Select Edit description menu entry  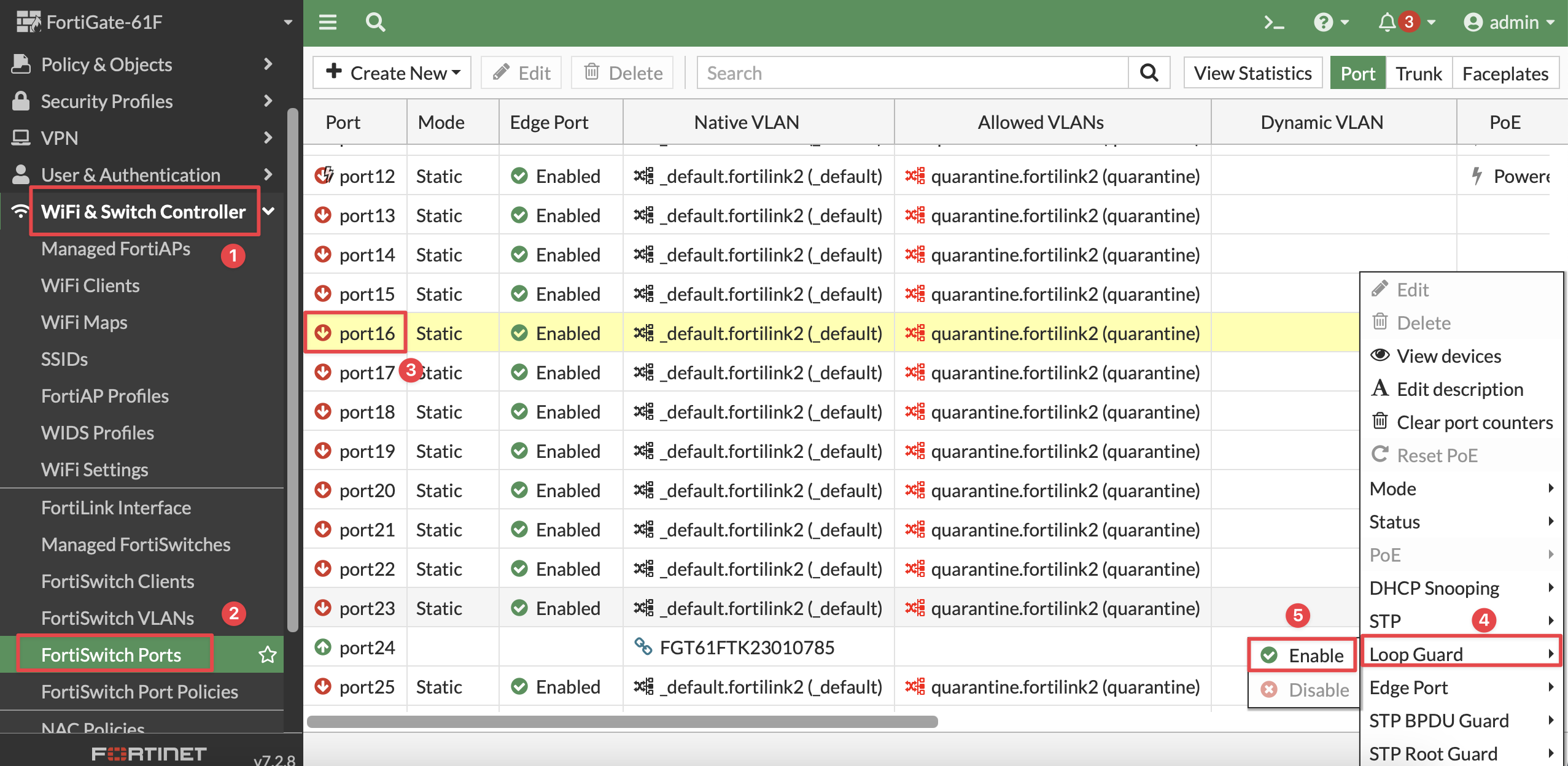tap(1461, 389)
